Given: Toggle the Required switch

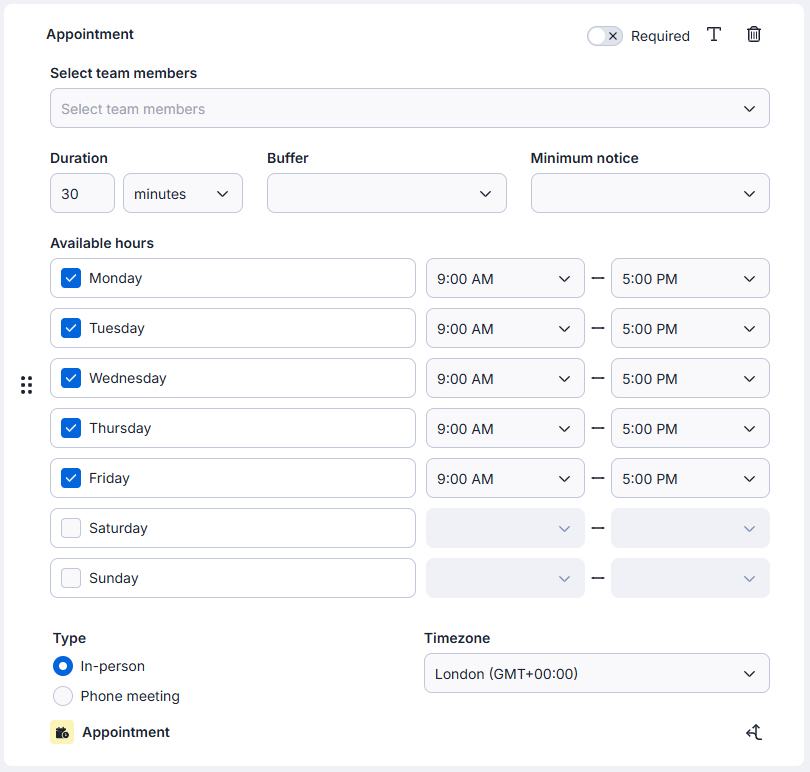Looking at the screenshot, I should [605, 36].
